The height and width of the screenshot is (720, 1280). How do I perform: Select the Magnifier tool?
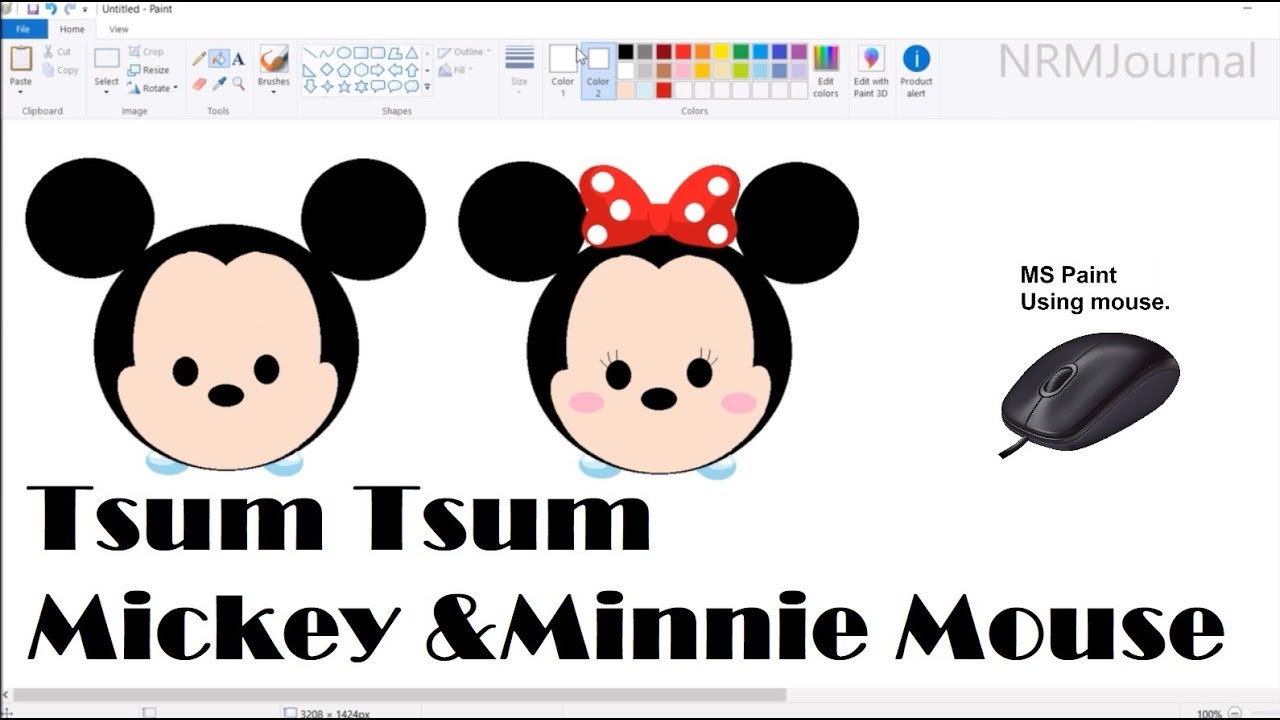coord(238,84)
